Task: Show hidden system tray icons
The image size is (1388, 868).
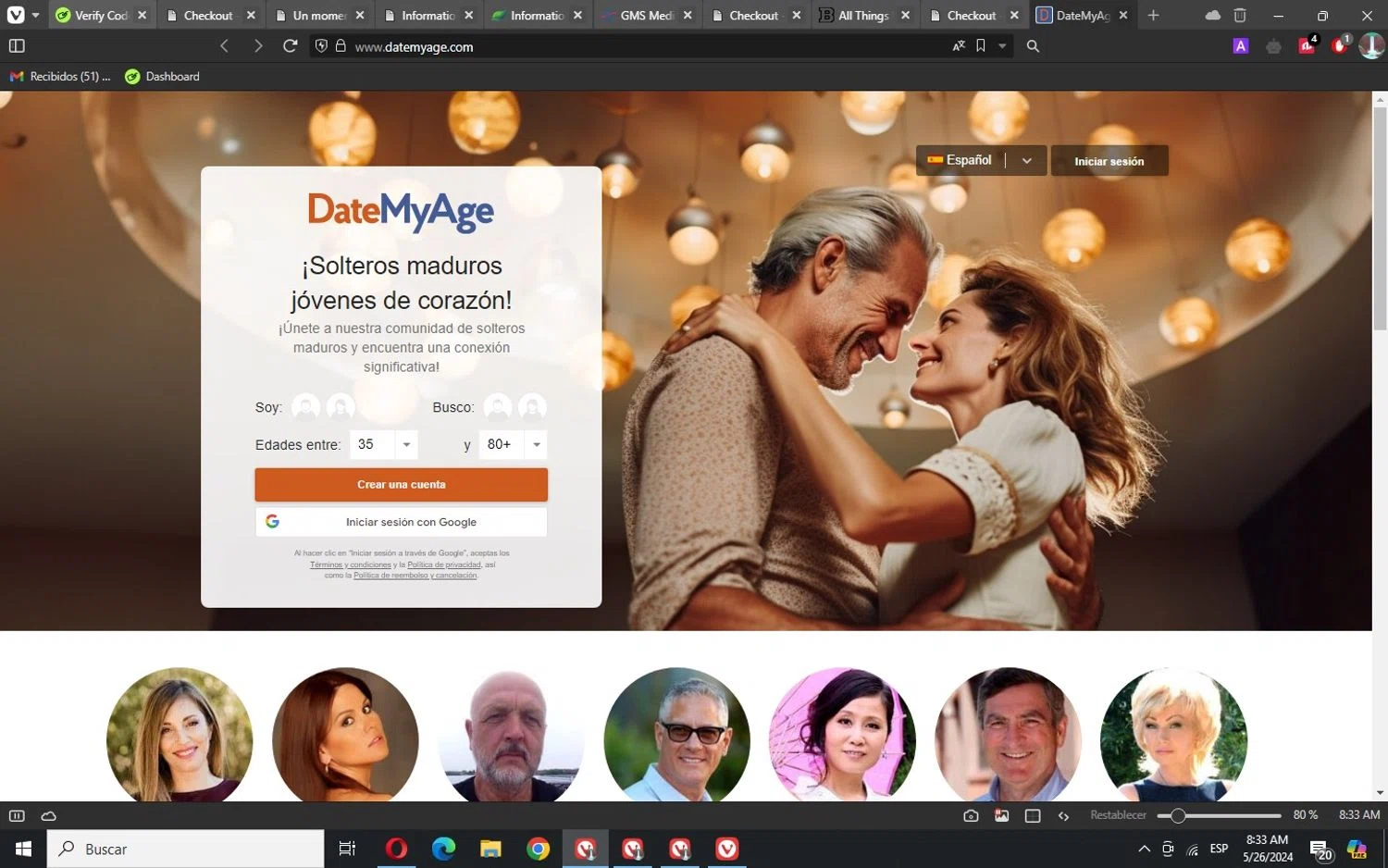Action: pos(1144,849)
